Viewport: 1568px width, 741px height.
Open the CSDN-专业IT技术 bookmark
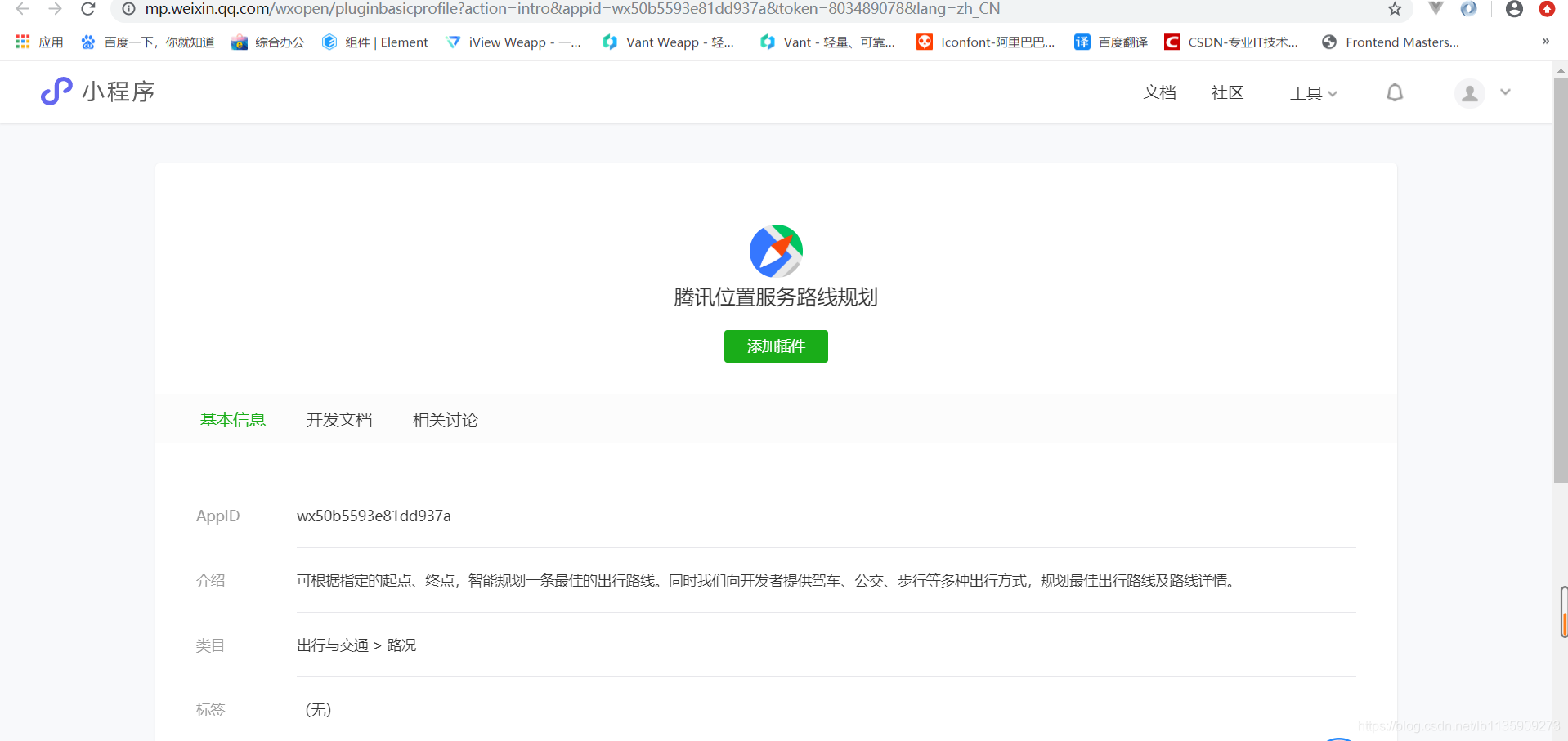point(1231,42)
